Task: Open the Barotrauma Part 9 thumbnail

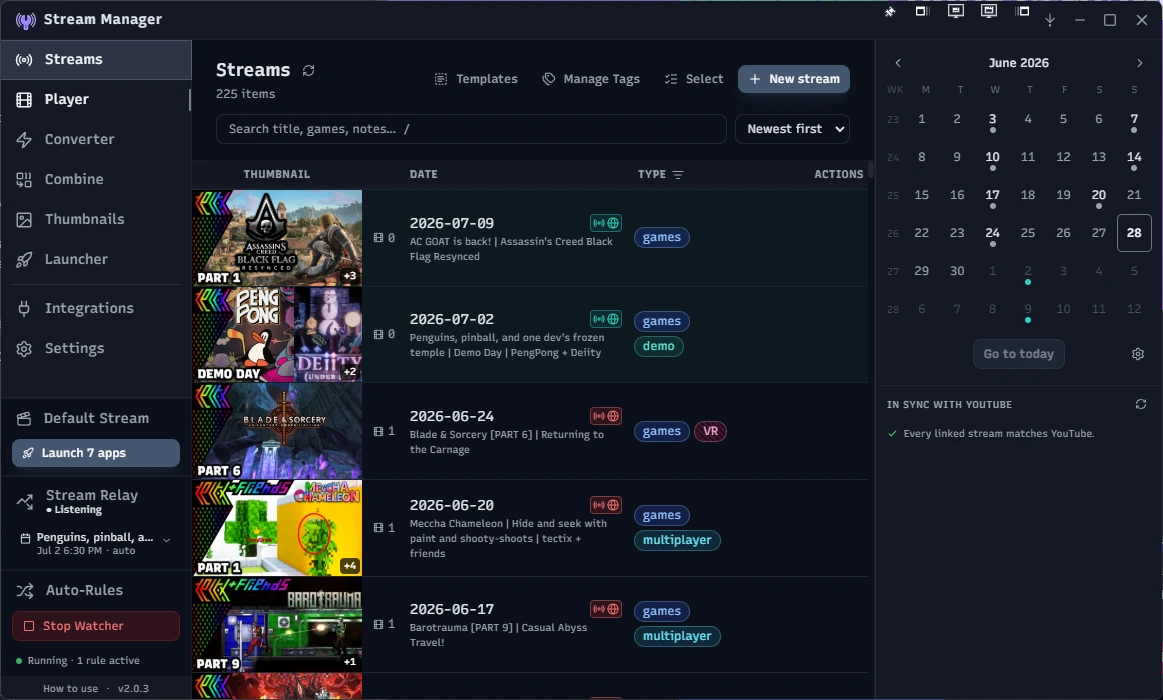Action: pos(277,624)
